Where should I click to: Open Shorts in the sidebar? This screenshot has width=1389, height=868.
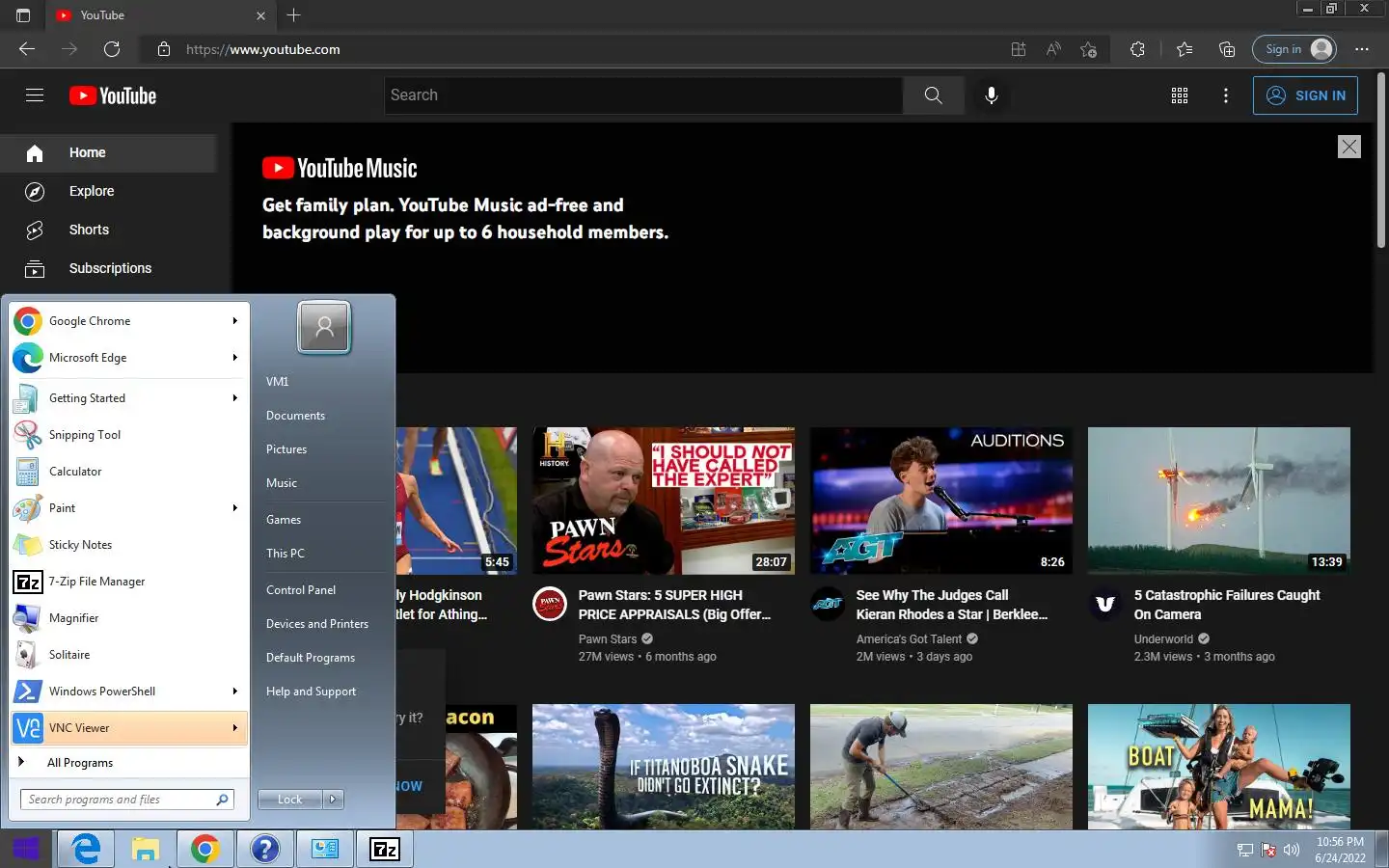[108, 230]
